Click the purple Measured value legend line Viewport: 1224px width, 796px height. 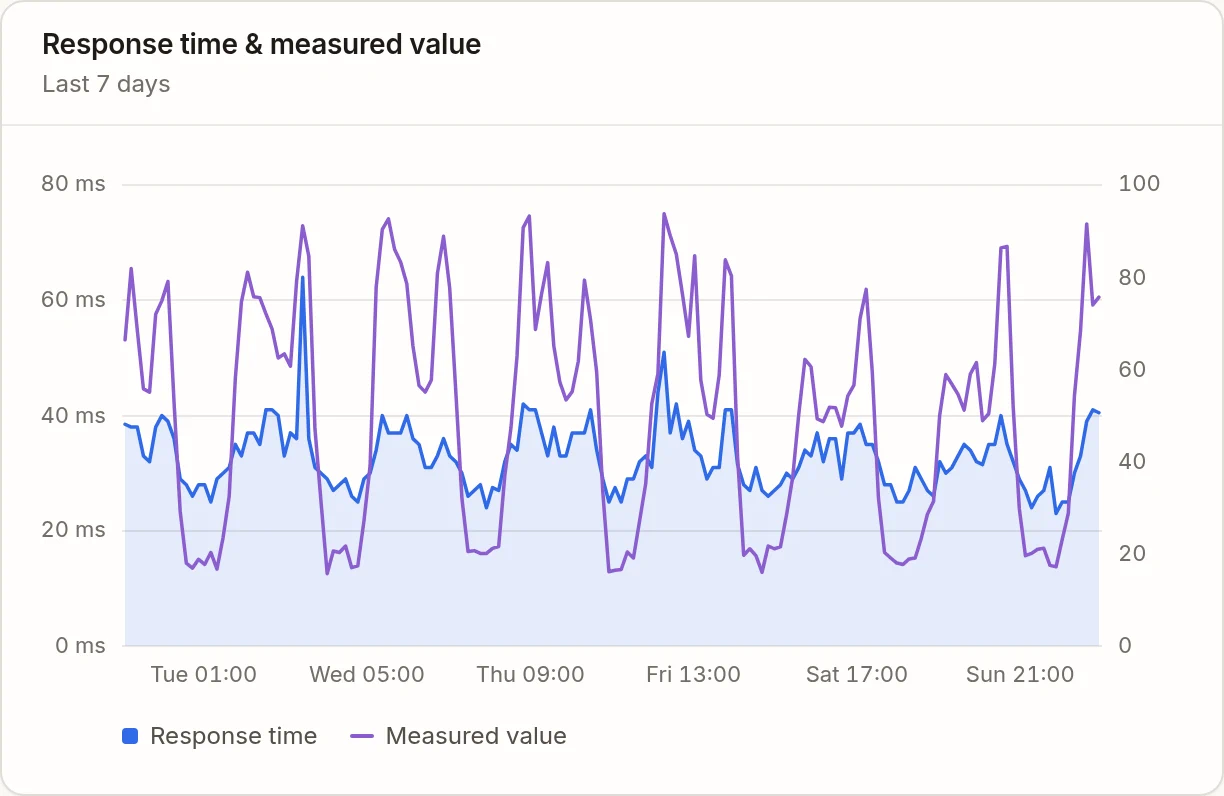coord(362,737)
